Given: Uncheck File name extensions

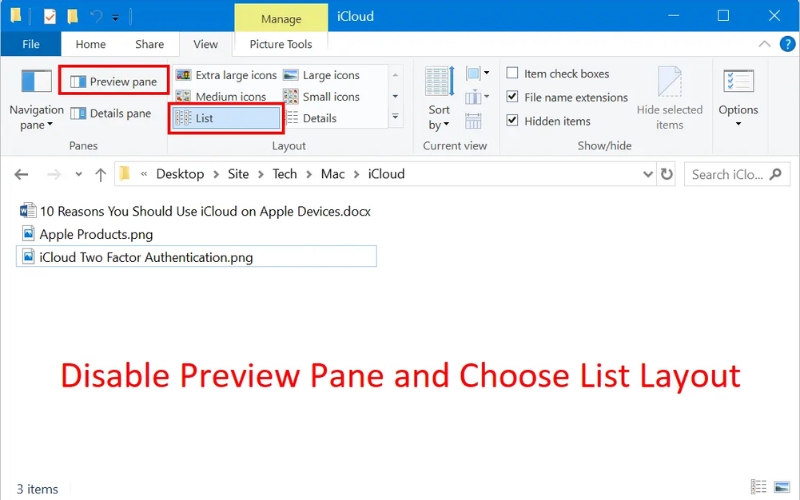Looking at the screenshot, I should click(512, 96).
